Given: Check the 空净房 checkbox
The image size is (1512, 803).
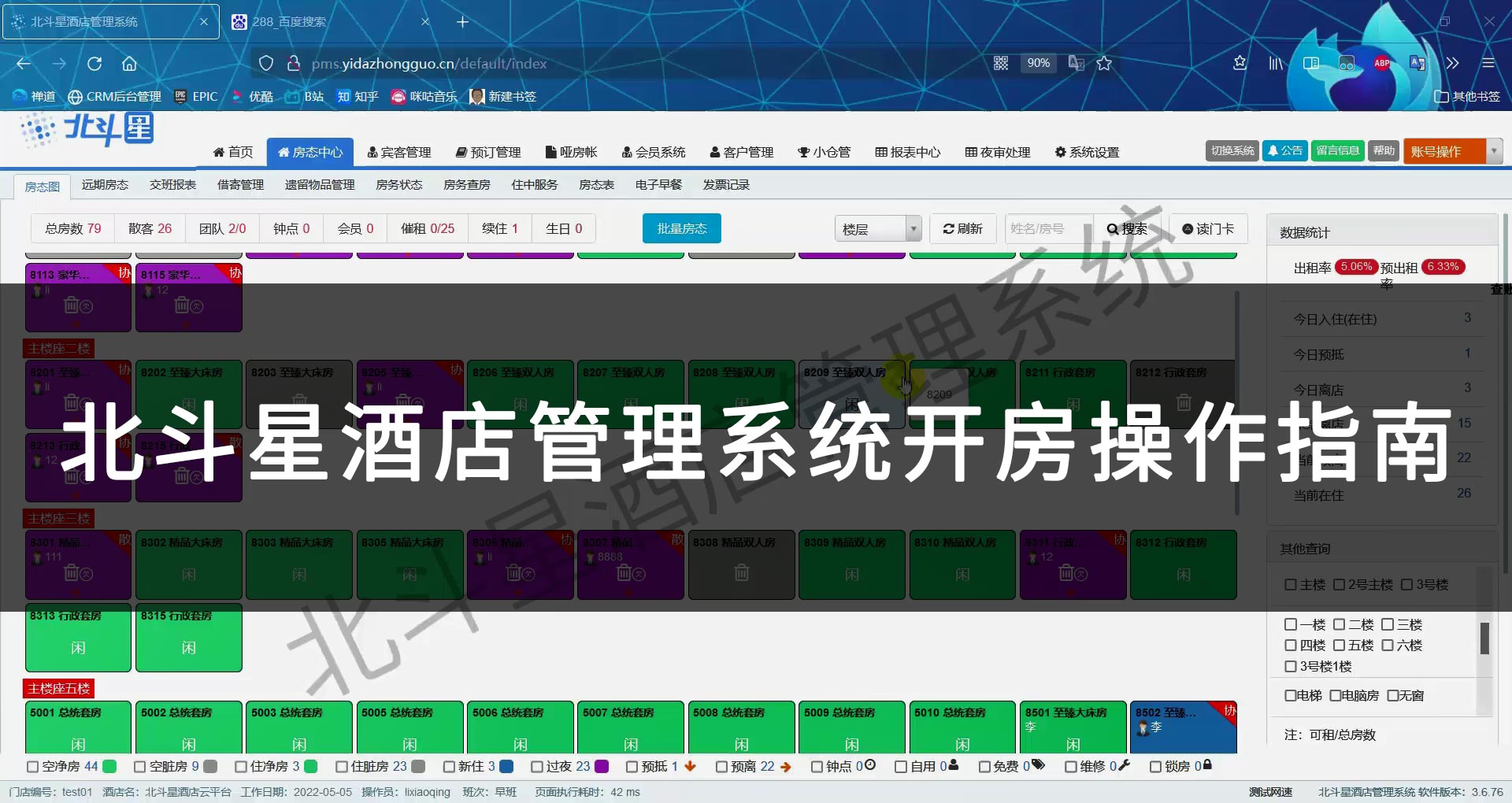Looking at the screenshot, I should [32, 766].
